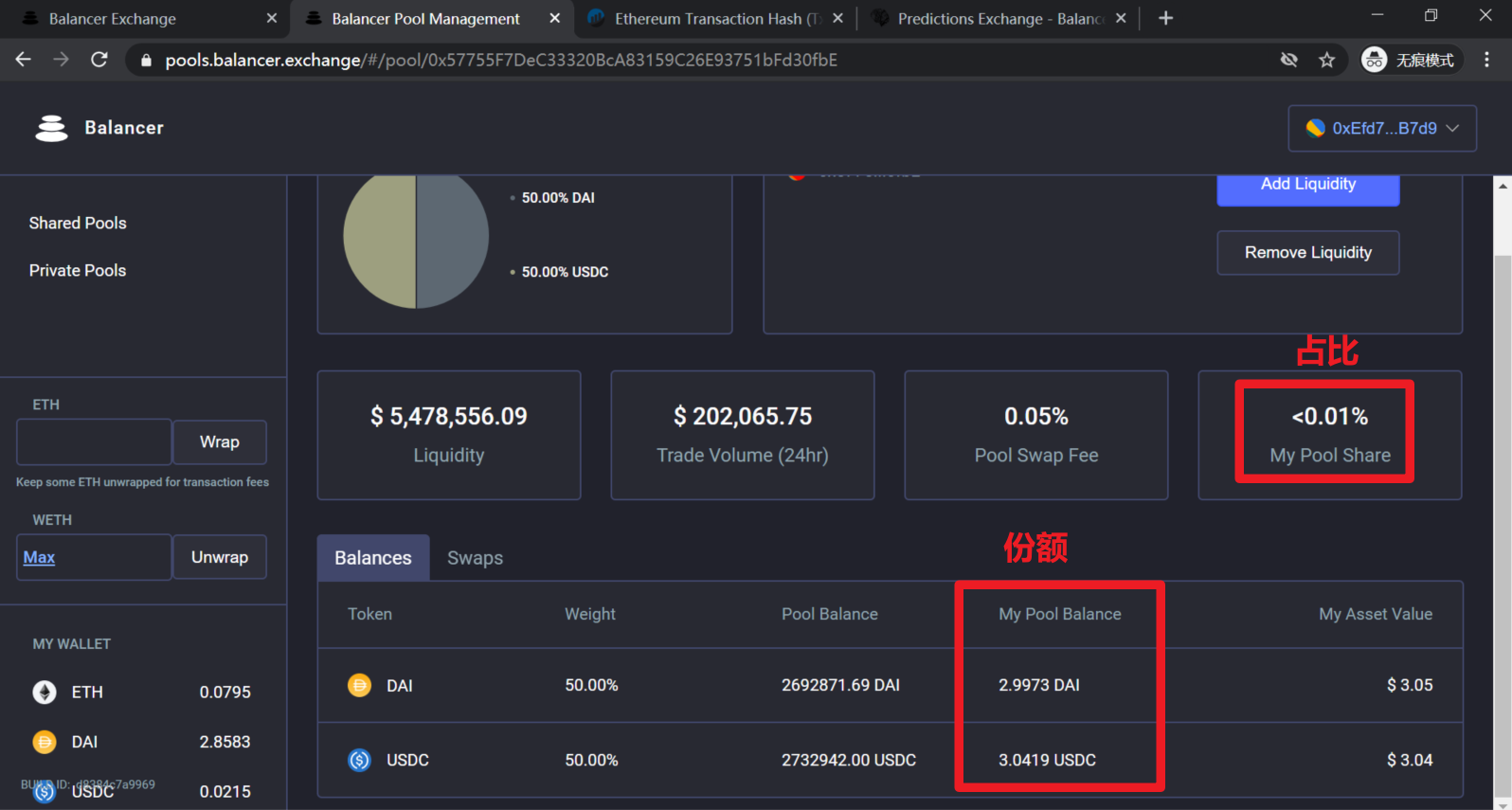Screen dimensions: 1512x810
Task: Click the browser address bar URL
Action: [501, 60]
